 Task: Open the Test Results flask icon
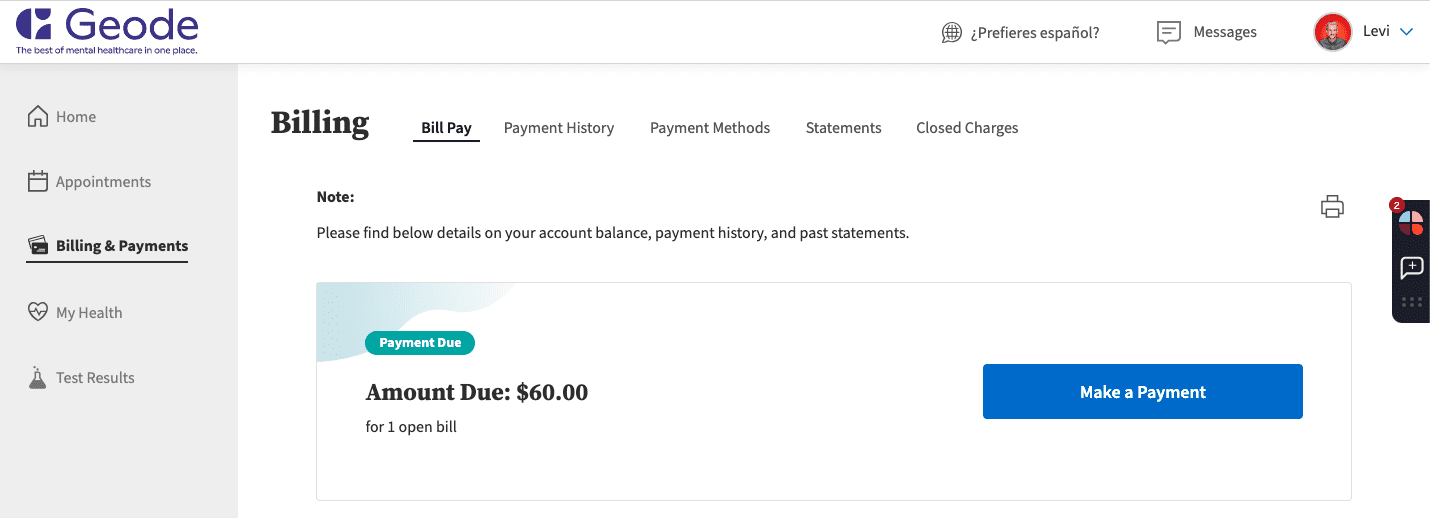(x=38, y=377)
